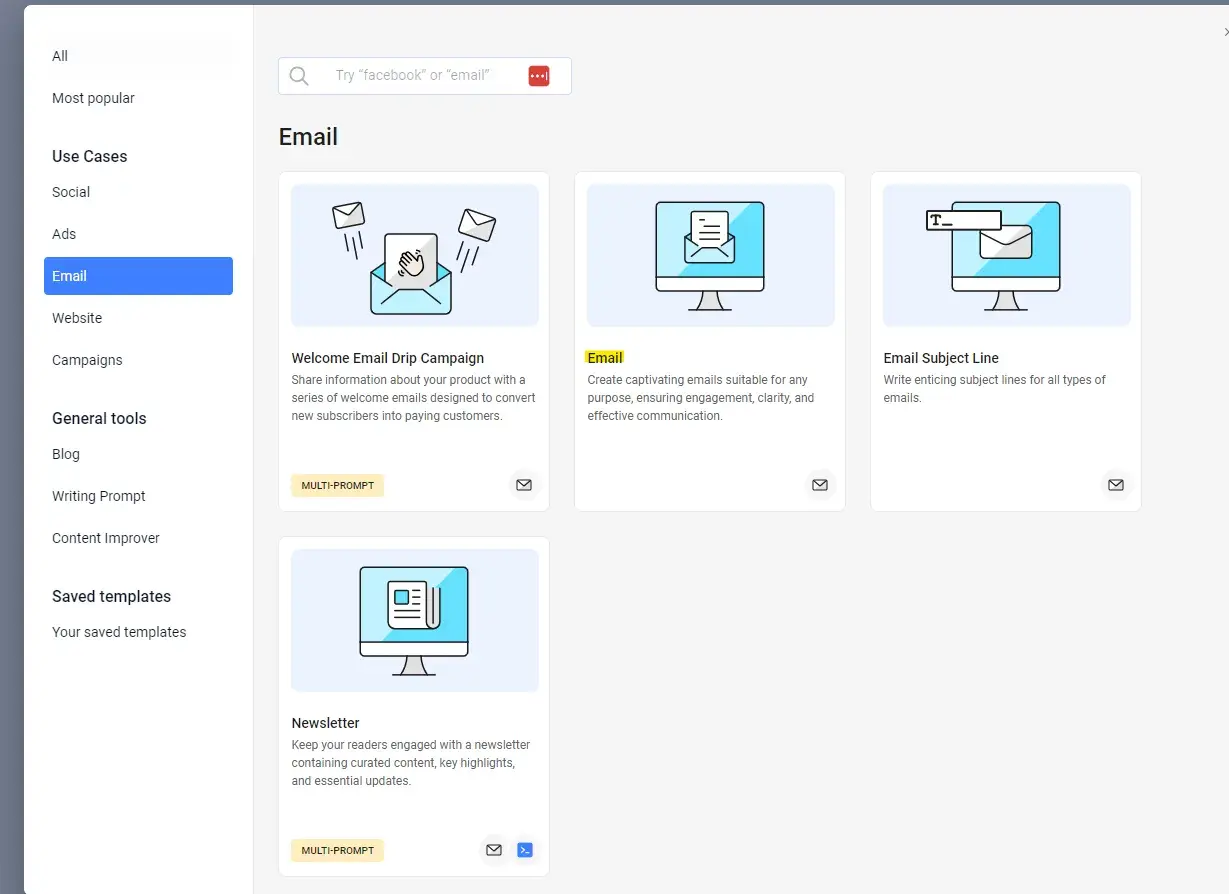Switch to the All templates view
The width and height of the screenshot is (1229, 894).
tap(59, 56)
